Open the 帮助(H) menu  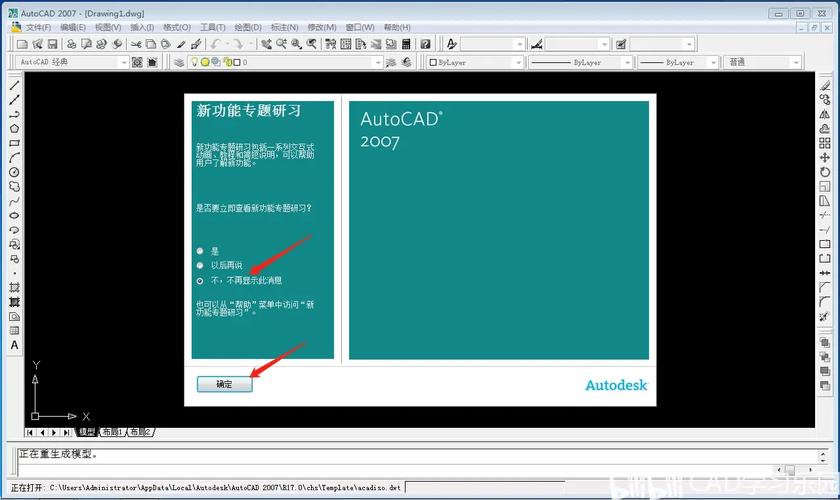397,27
